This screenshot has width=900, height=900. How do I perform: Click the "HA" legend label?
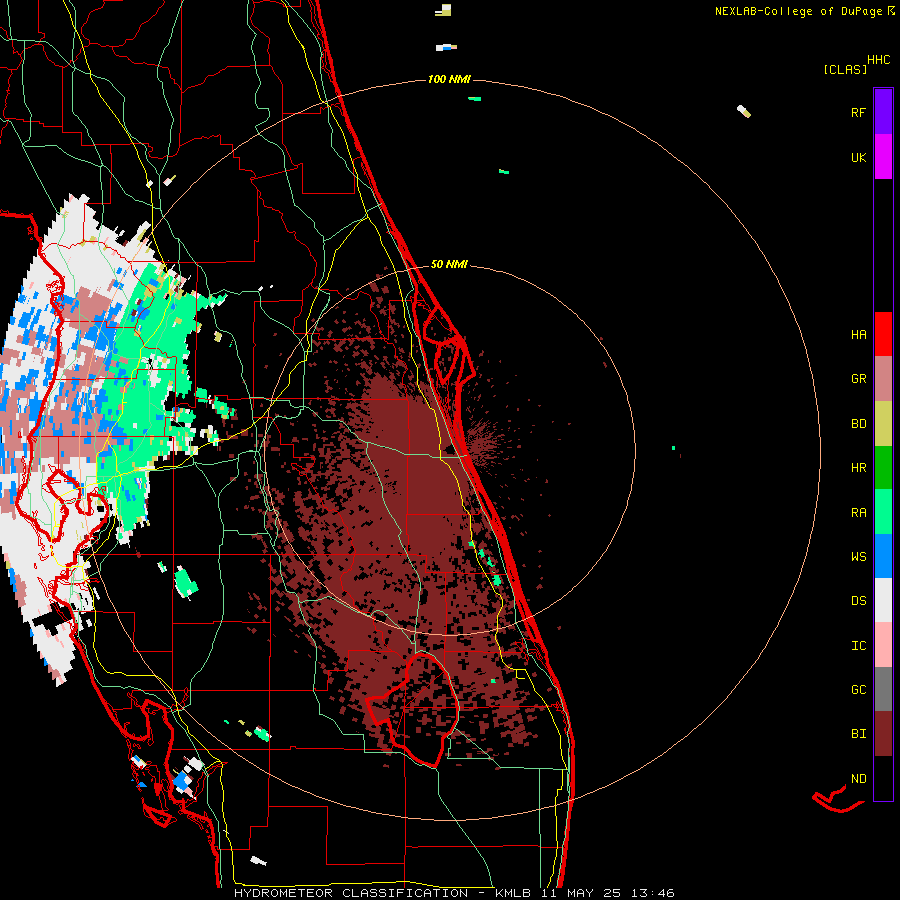click(858, 335)
